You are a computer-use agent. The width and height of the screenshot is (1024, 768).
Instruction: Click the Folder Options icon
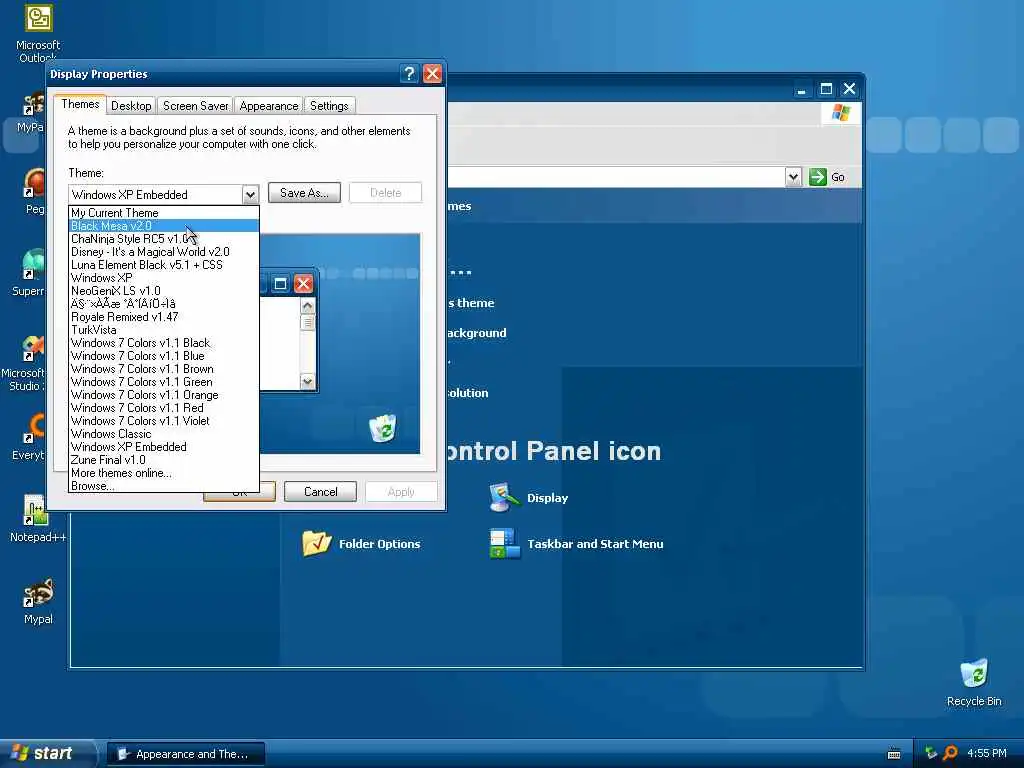tap(317, 543)
